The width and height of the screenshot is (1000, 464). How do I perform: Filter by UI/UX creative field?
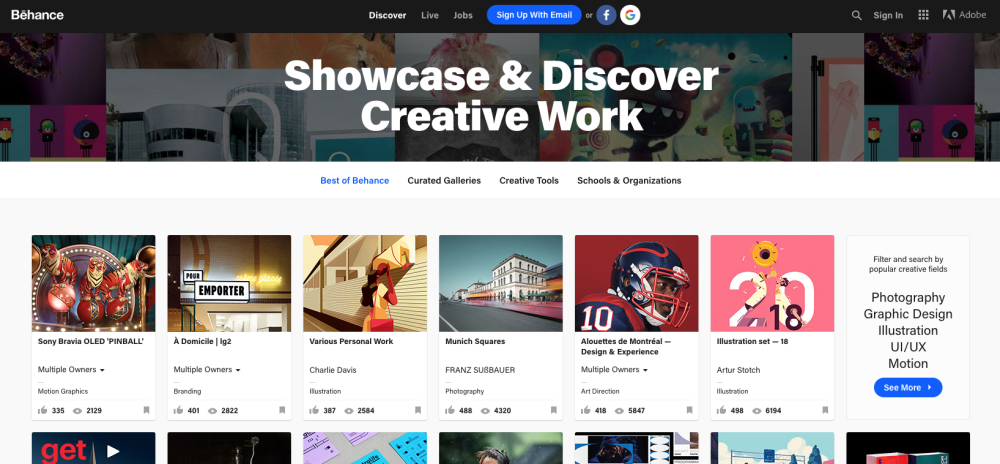pos(908,347)
